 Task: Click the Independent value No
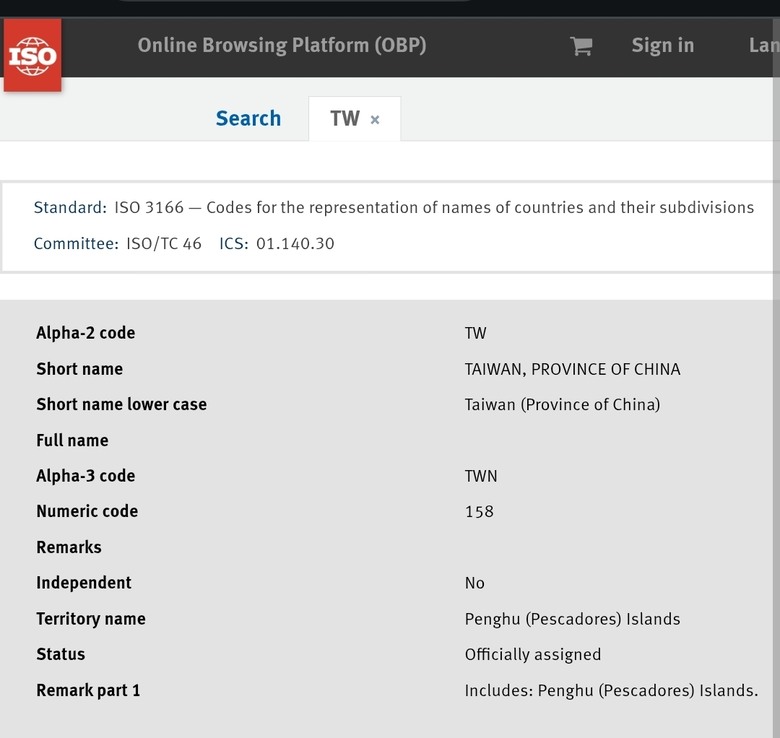coord(475,583)
